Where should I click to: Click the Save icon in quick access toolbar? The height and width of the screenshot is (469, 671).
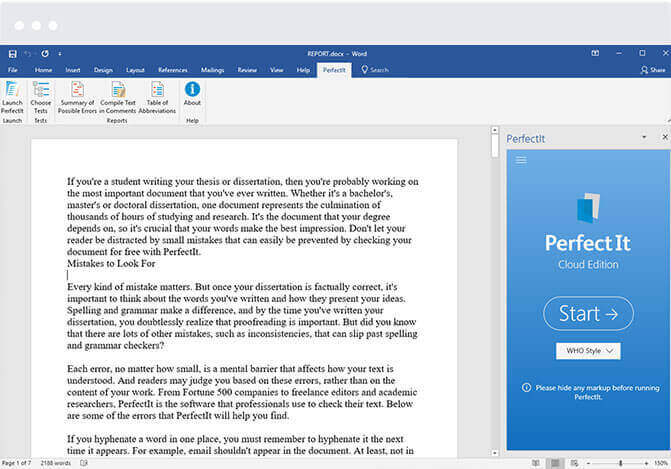[12, 53]
